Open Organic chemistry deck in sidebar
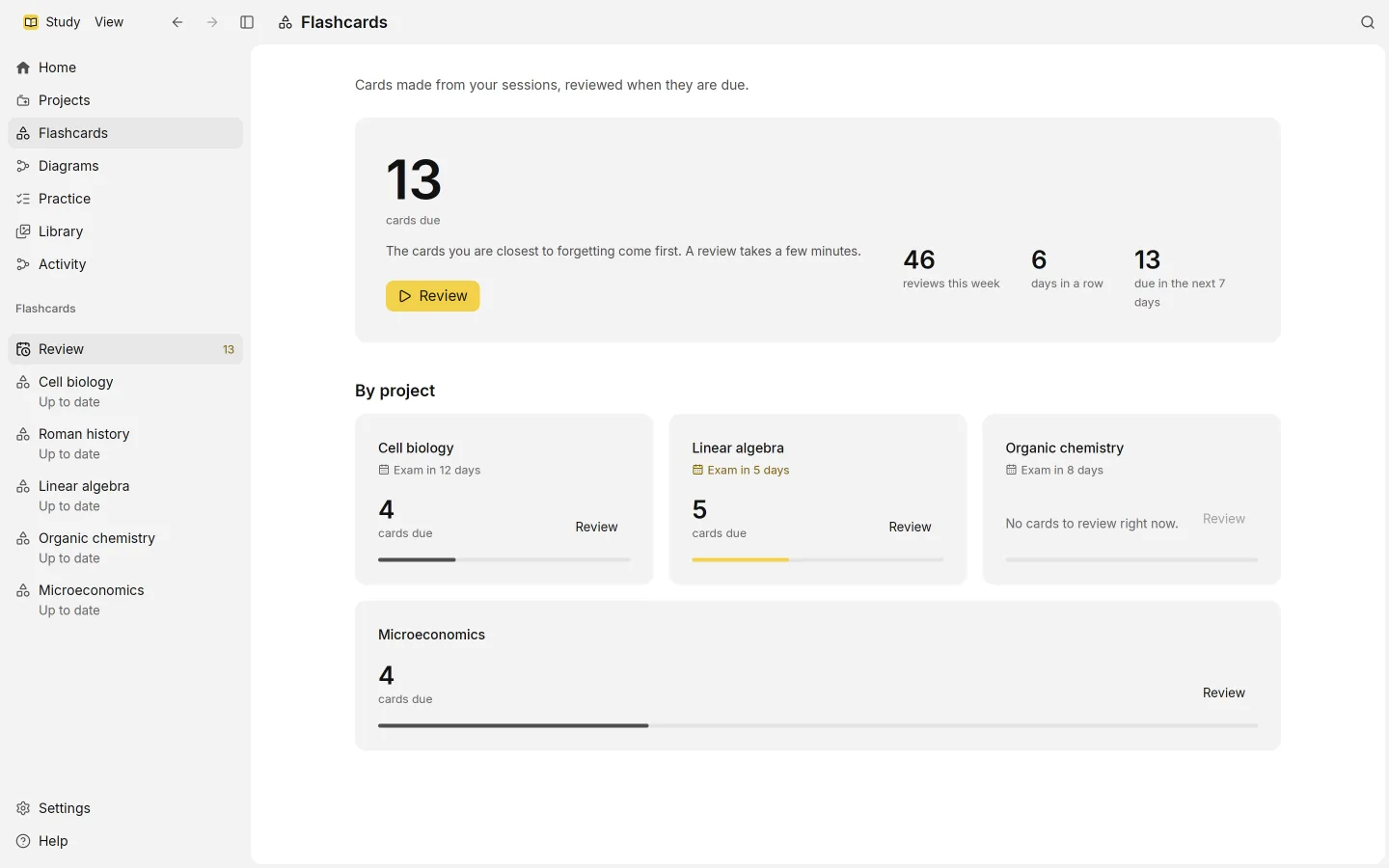The width and height of the screenshot is (1389, 868). click(x=125, y=548)
